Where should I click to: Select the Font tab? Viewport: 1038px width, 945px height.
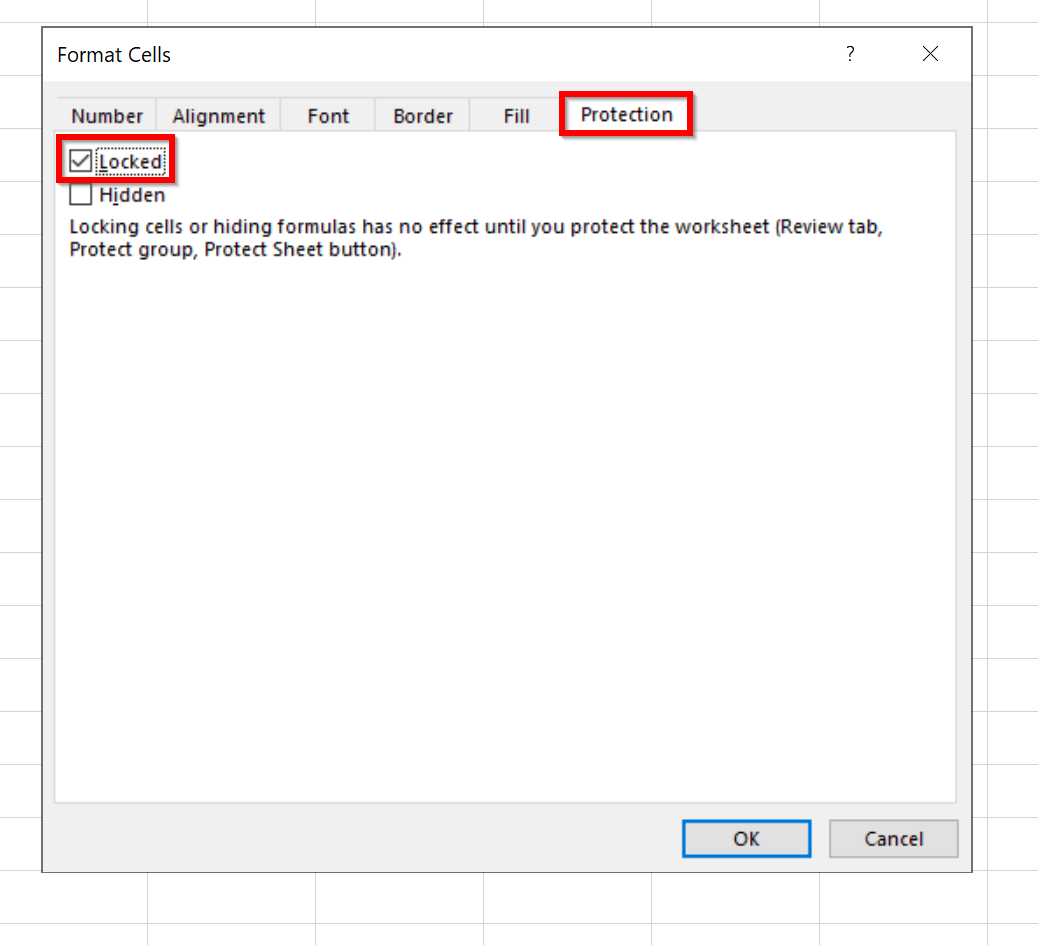pos(327,115)
